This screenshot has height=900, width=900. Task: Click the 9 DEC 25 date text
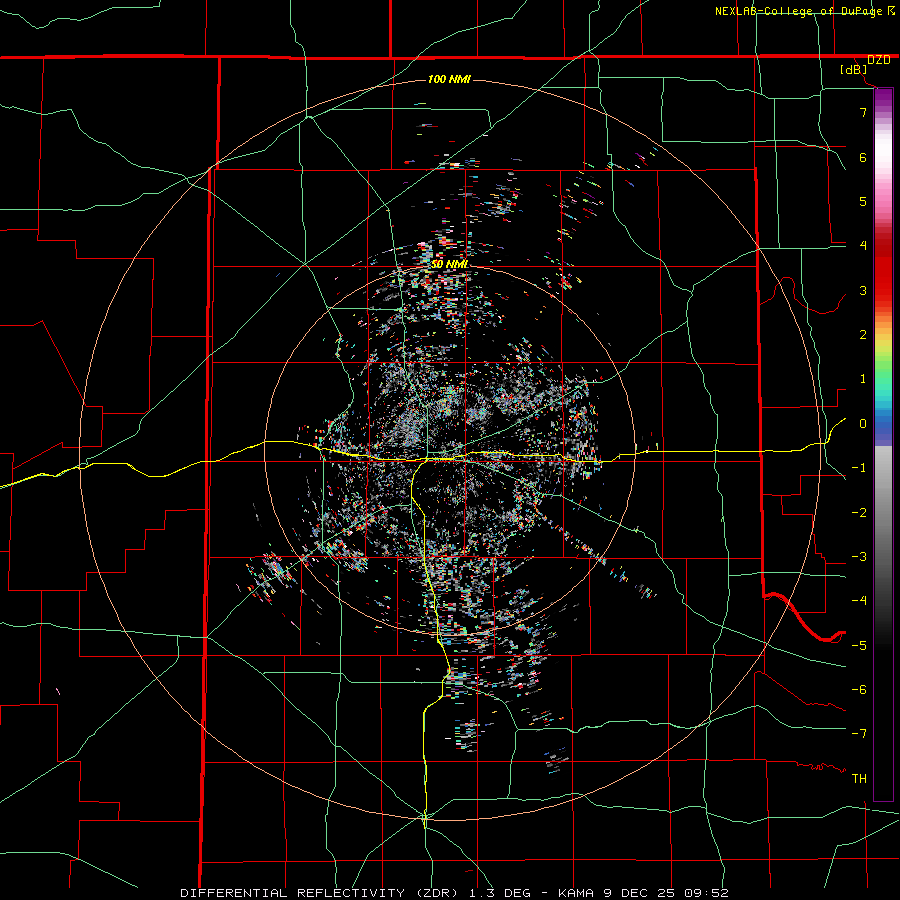tap(642, 893)
